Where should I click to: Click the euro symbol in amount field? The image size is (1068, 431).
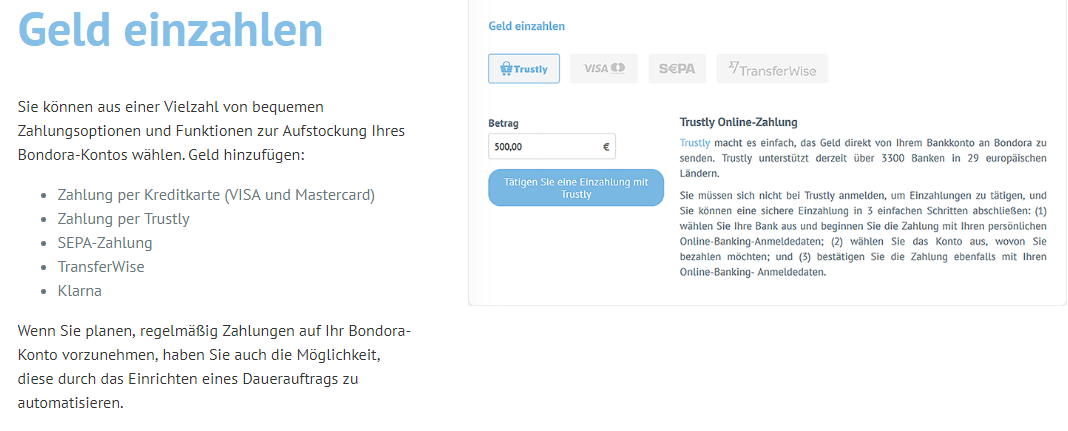click(x=606, y=146)
